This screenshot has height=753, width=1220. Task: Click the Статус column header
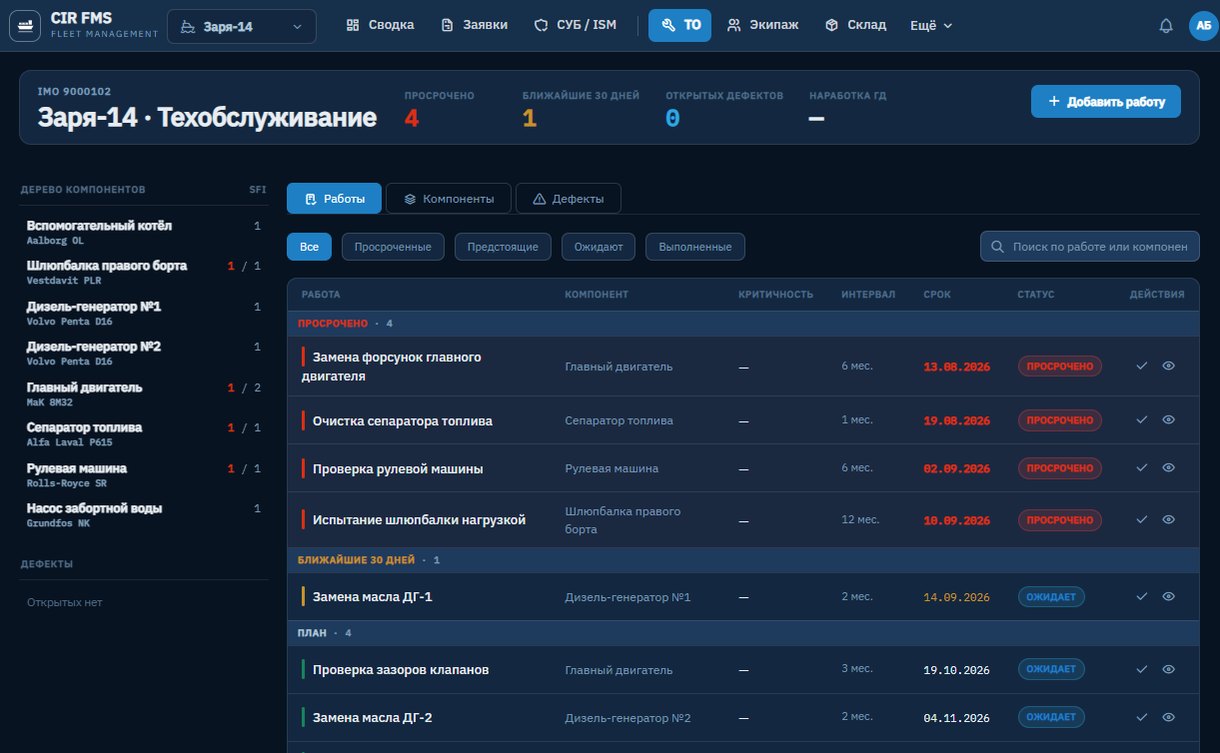[1035, 295]
